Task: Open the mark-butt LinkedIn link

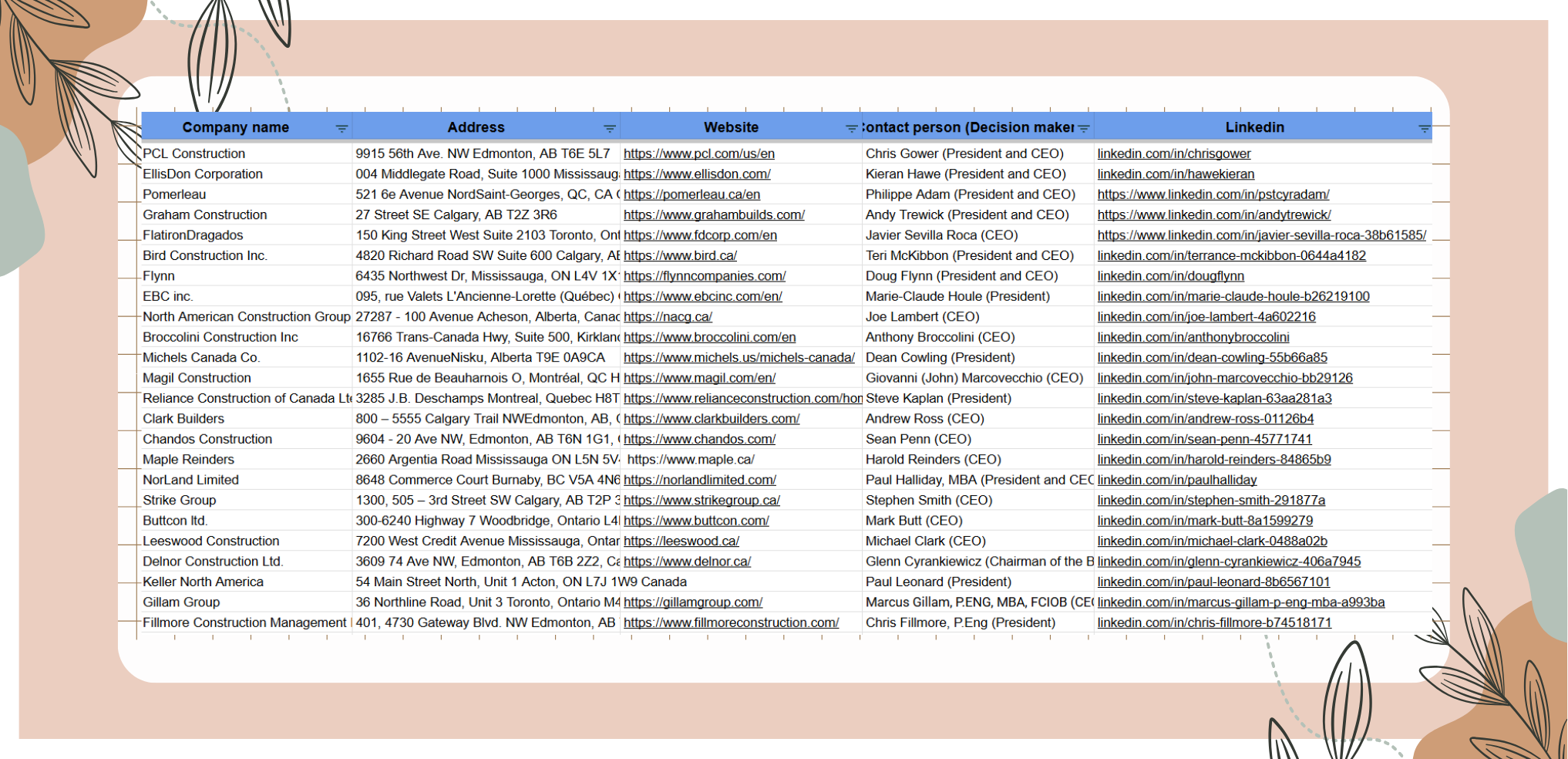Action: (1205, 521)
